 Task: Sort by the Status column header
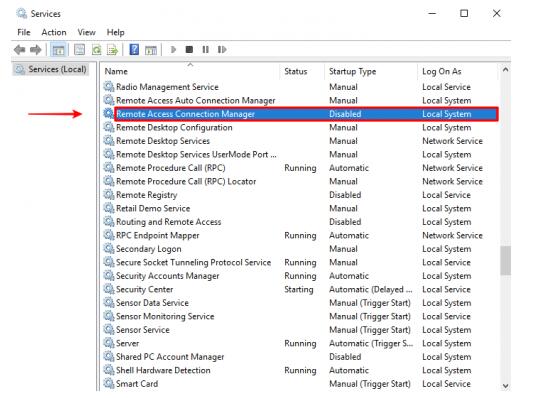[302, 71]
